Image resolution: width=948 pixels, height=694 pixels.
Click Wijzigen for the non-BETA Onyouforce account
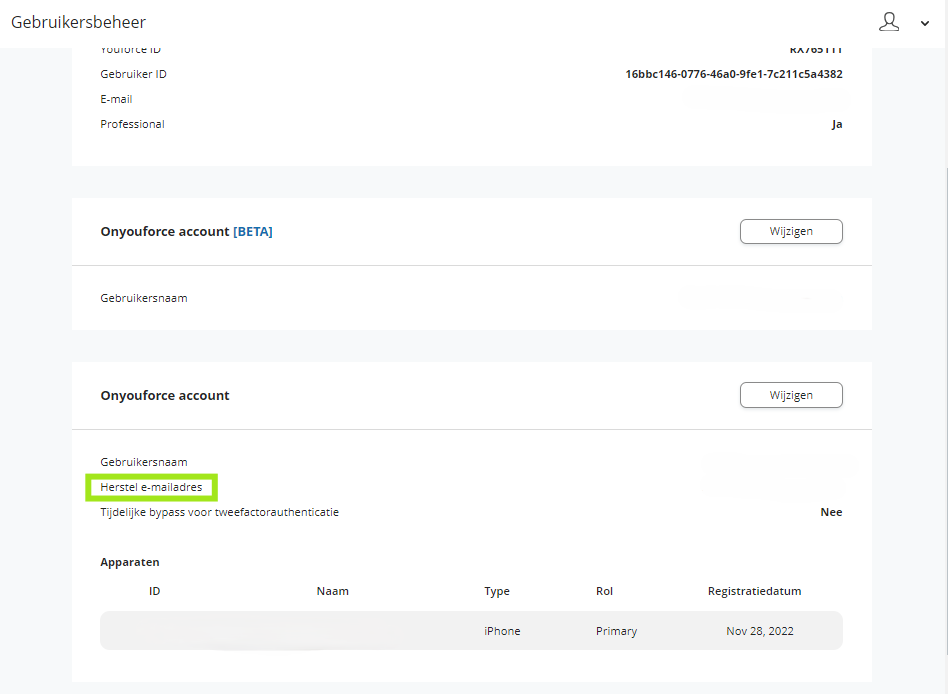coord(791,395)
